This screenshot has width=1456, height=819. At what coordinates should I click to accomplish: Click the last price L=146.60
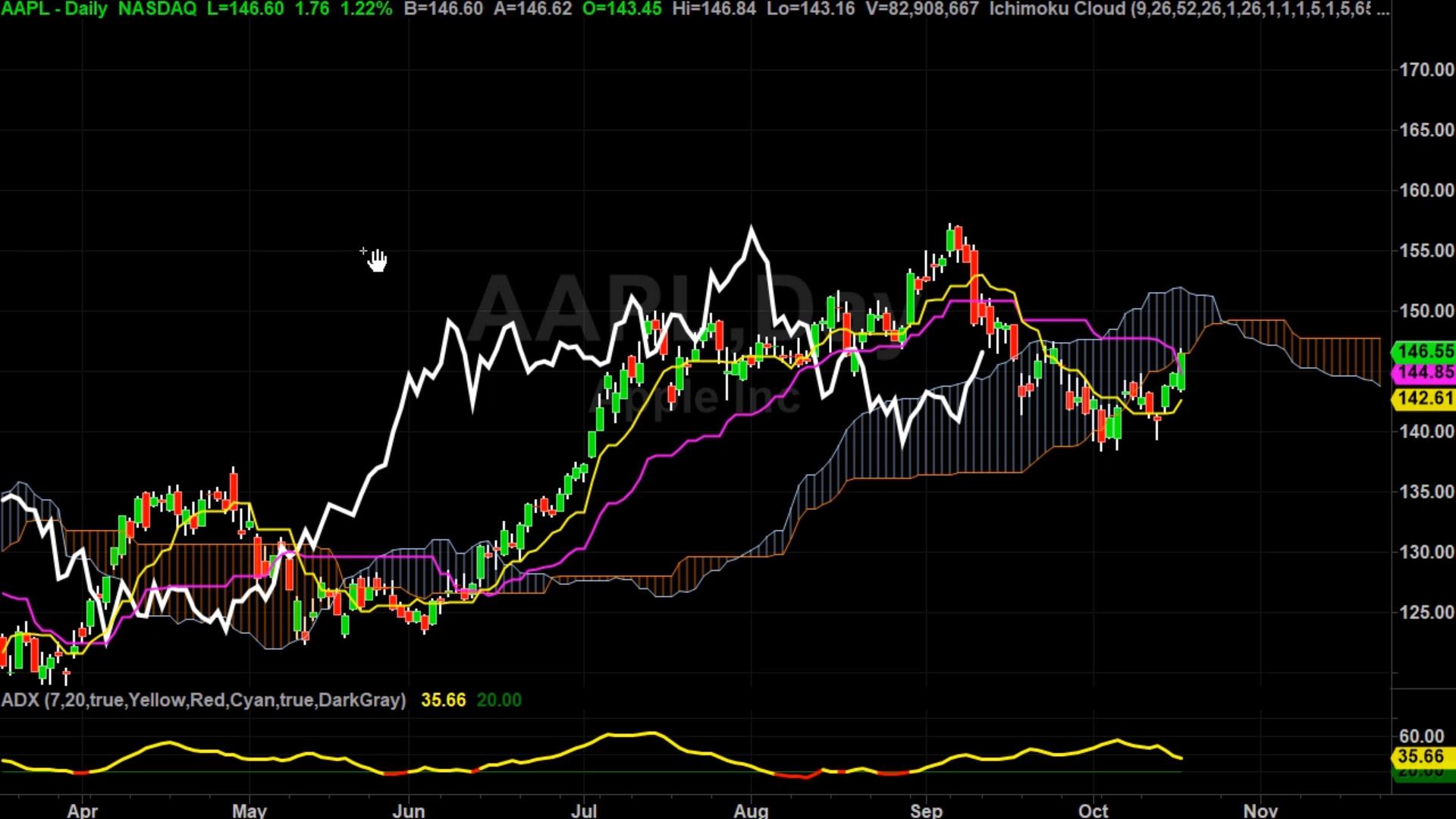coord(245,9)
